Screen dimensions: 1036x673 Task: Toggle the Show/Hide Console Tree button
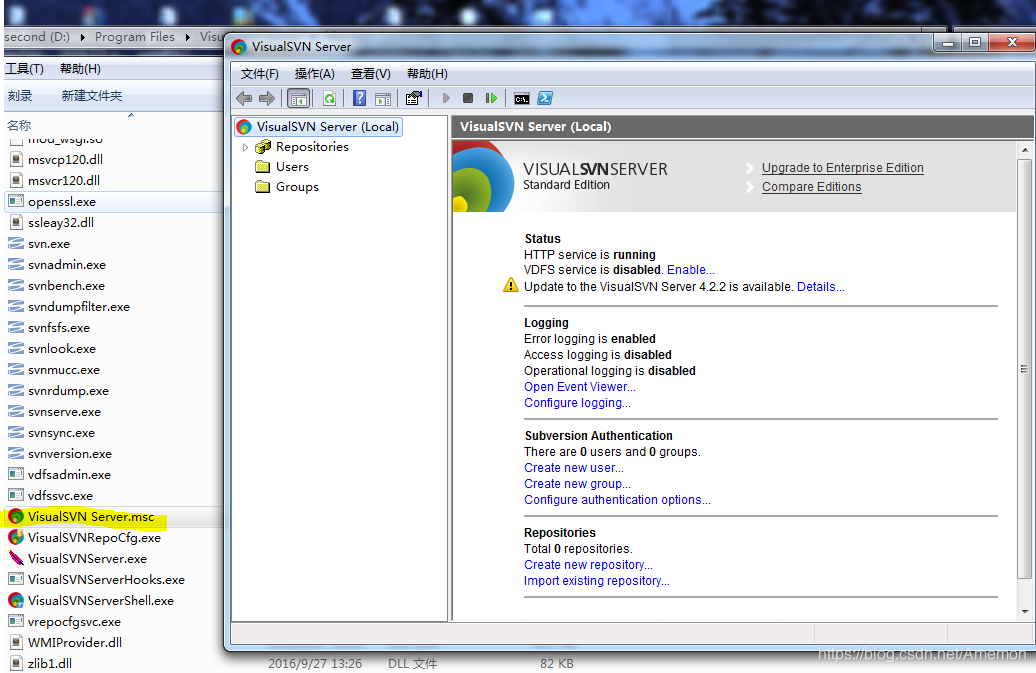pyautogui.click(x=299, y=98)
